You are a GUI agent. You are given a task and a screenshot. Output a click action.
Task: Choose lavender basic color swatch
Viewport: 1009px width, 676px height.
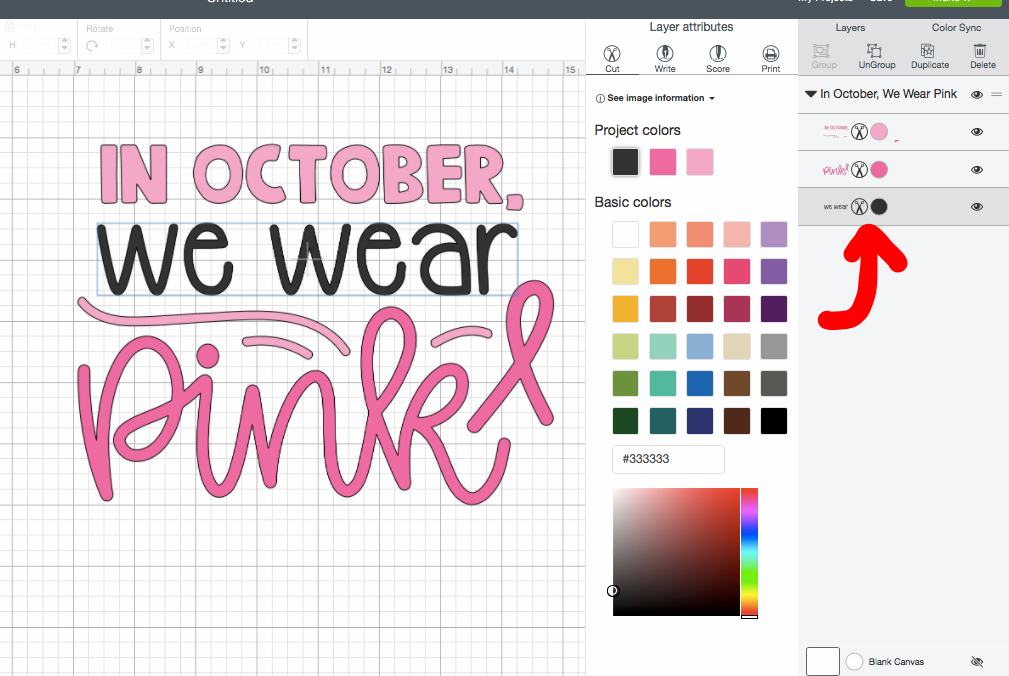[773, 234]
